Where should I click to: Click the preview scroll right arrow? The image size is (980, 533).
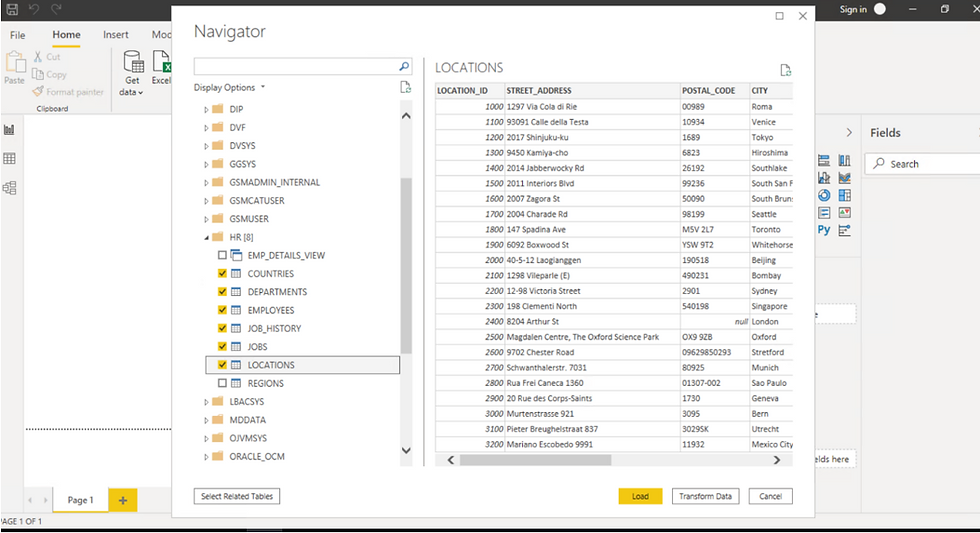(x=776, y=460)
